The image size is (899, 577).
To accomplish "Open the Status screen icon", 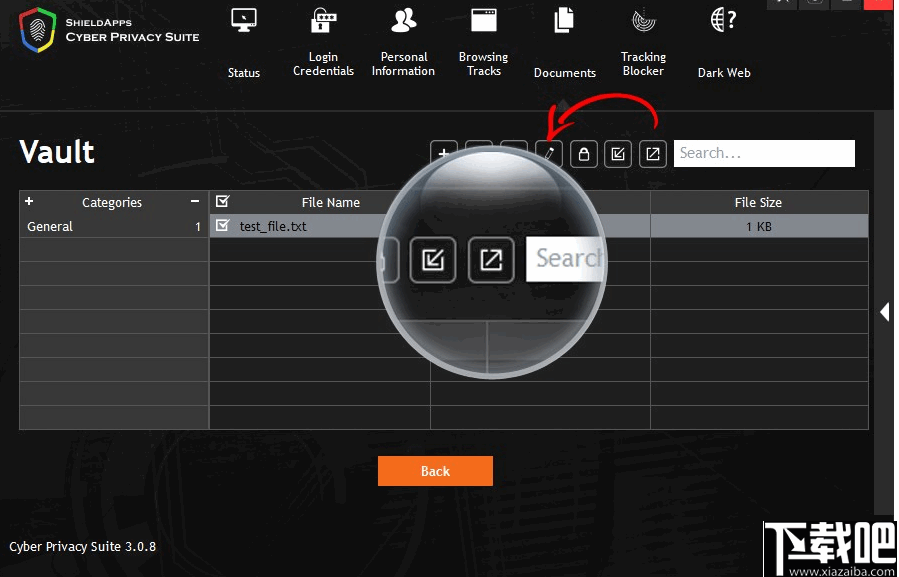I will pos(243,20).
